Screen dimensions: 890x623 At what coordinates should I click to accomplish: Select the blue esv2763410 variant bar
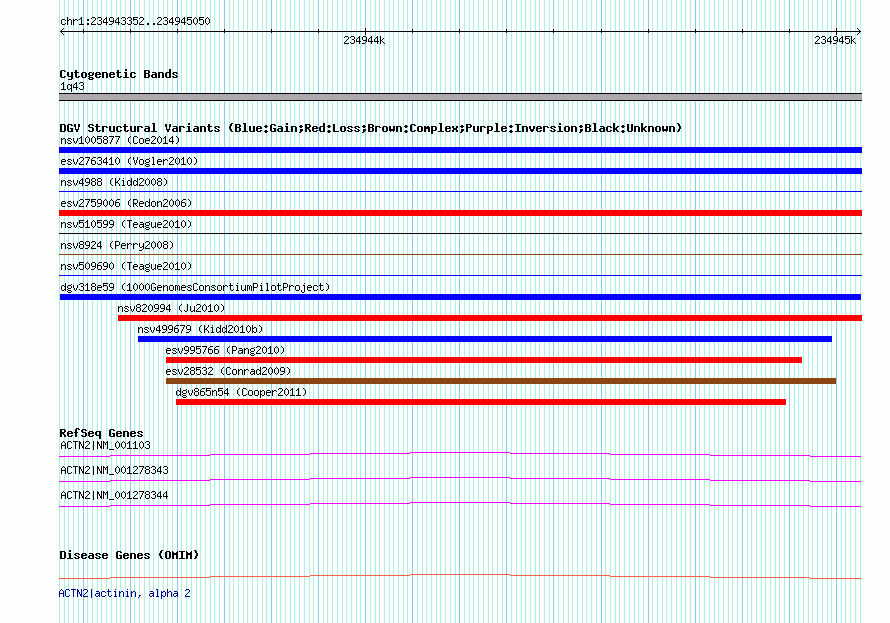click(x=460, y=171)
